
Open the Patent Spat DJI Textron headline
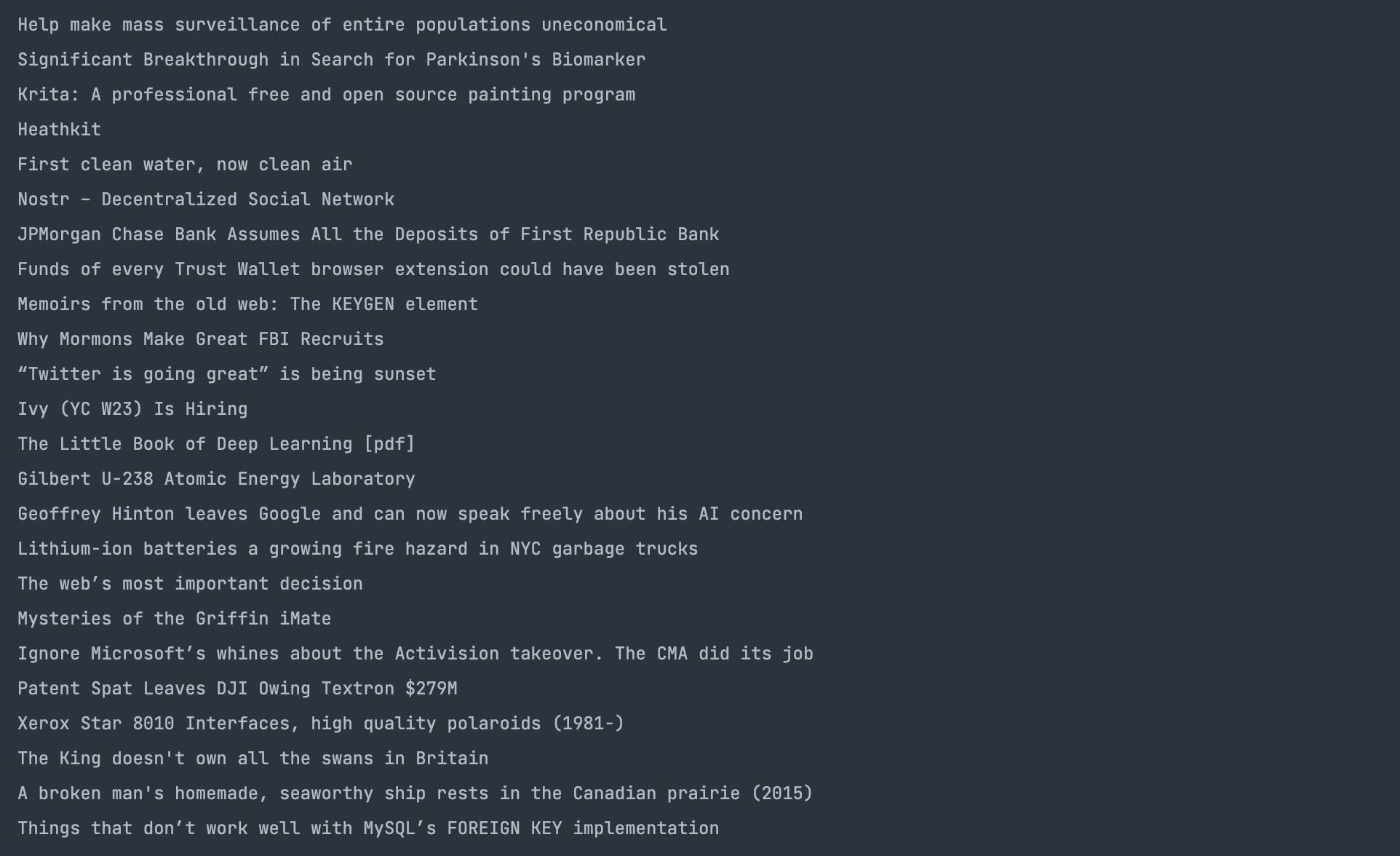[x=237, y=689]
